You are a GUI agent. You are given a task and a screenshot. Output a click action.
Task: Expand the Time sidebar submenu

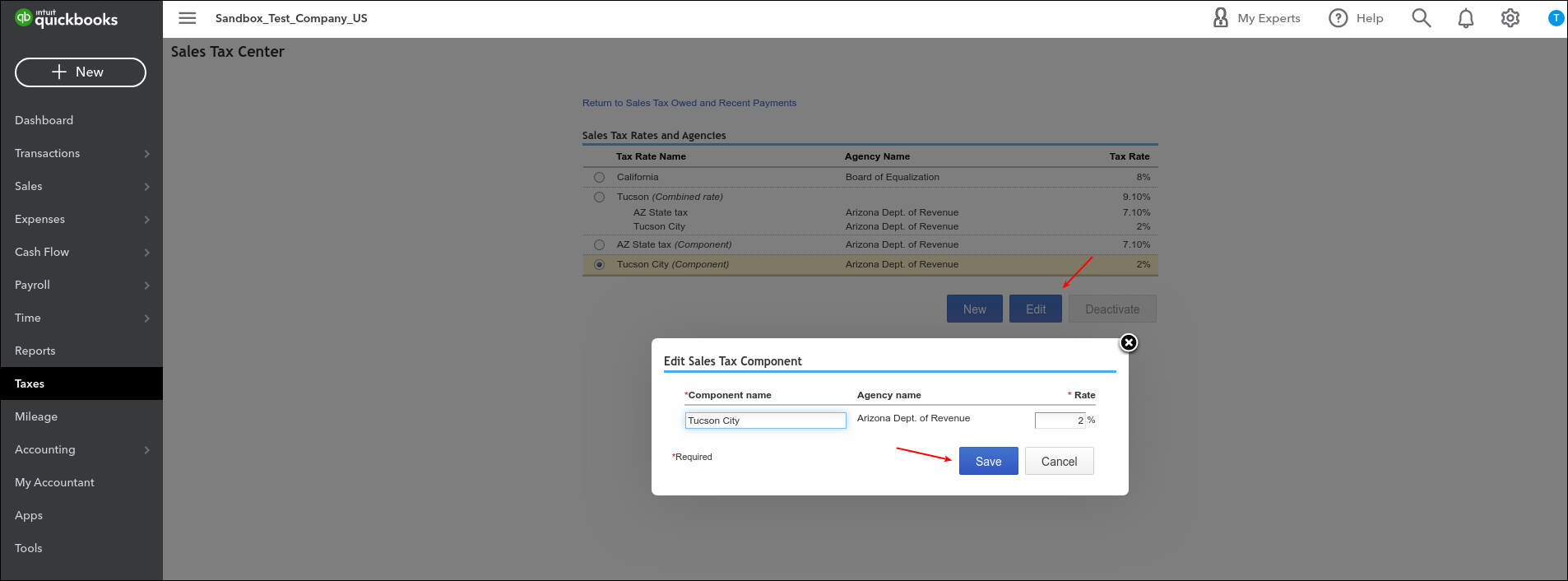(146, 318)
